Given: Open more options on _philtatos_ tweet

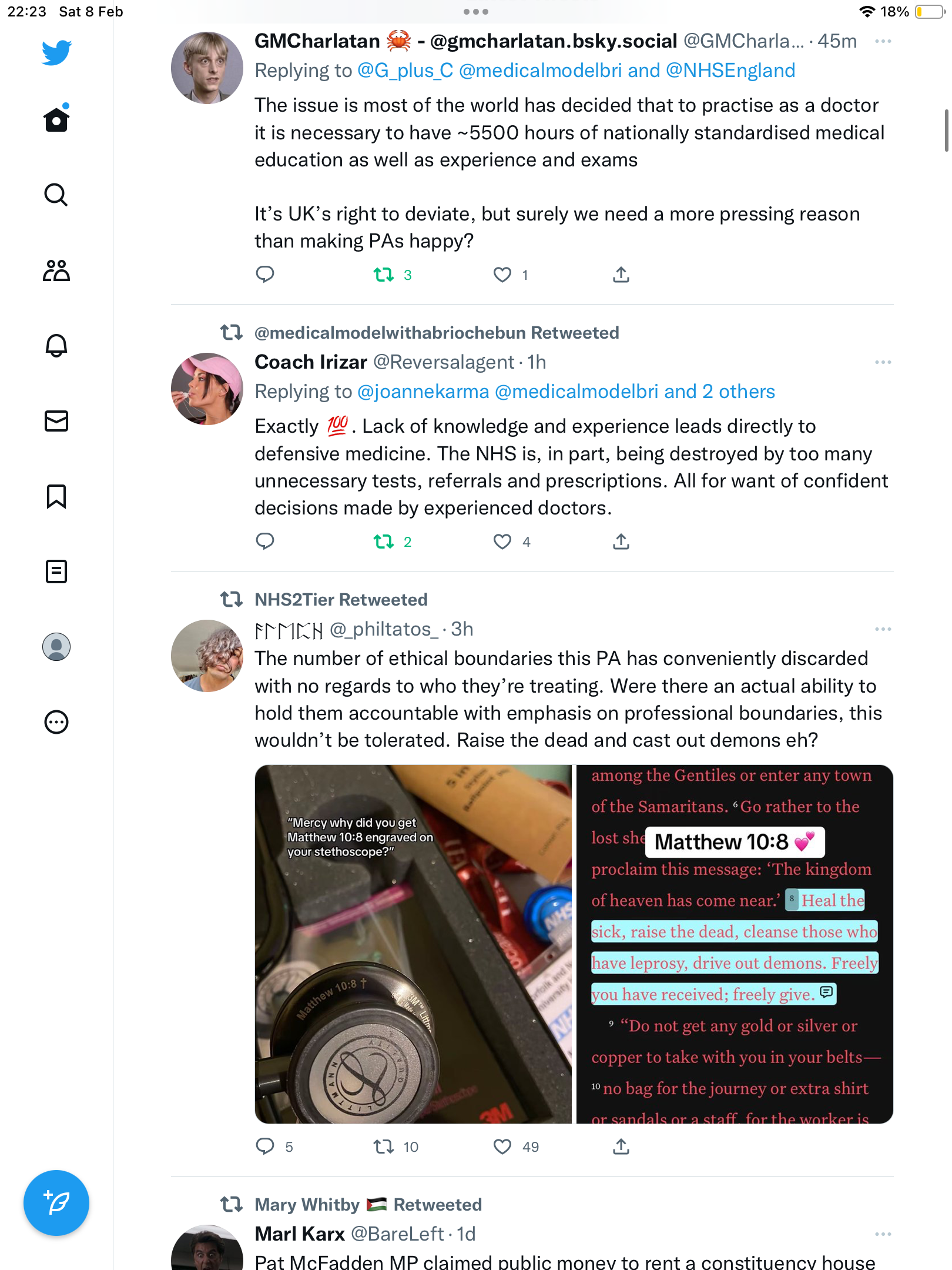Looking at the screenshot, I should click(883, 629).
